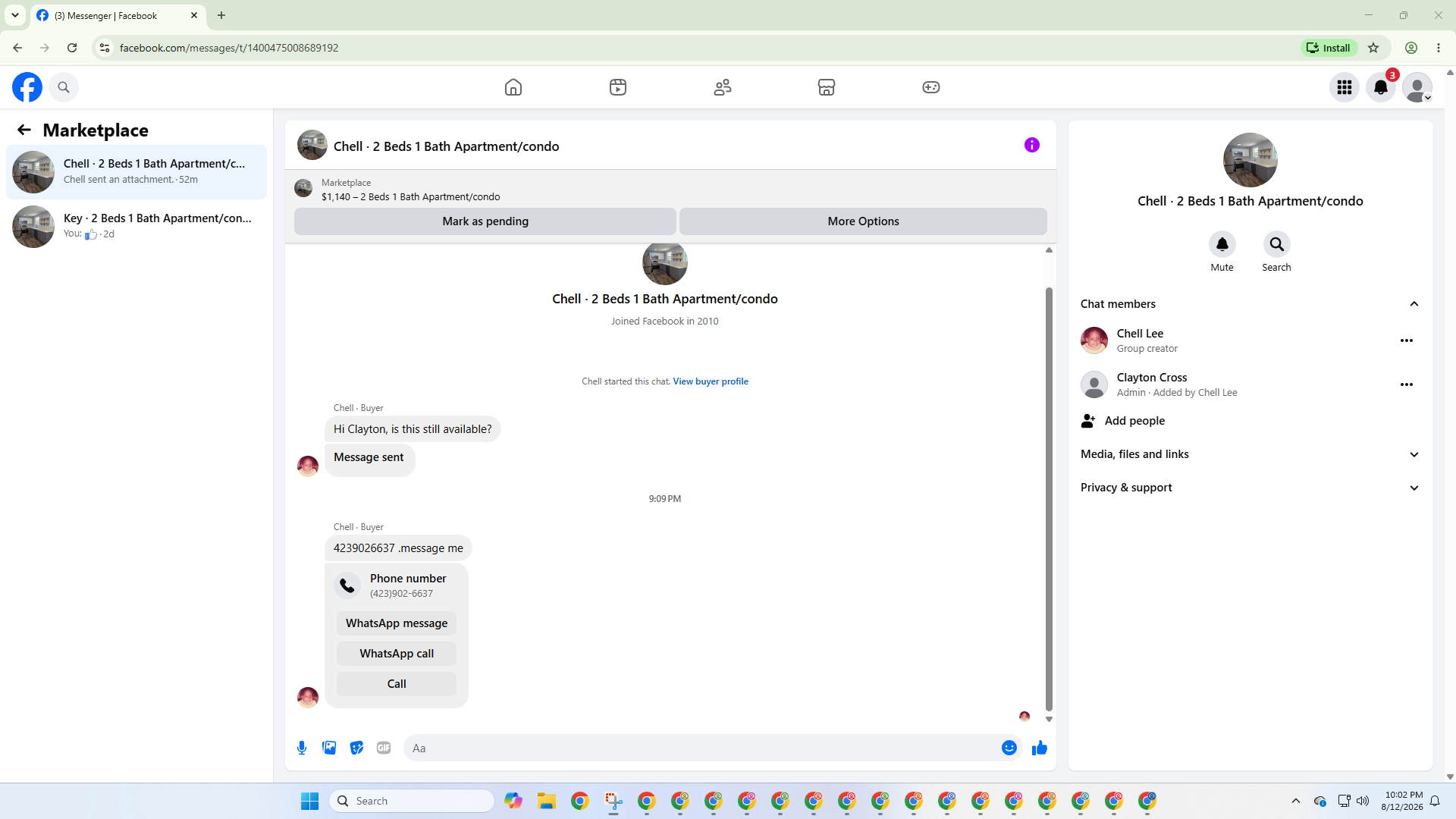Attach a photo with the image icon
The width and height of the screenshot is (1456, 819).
329,748
